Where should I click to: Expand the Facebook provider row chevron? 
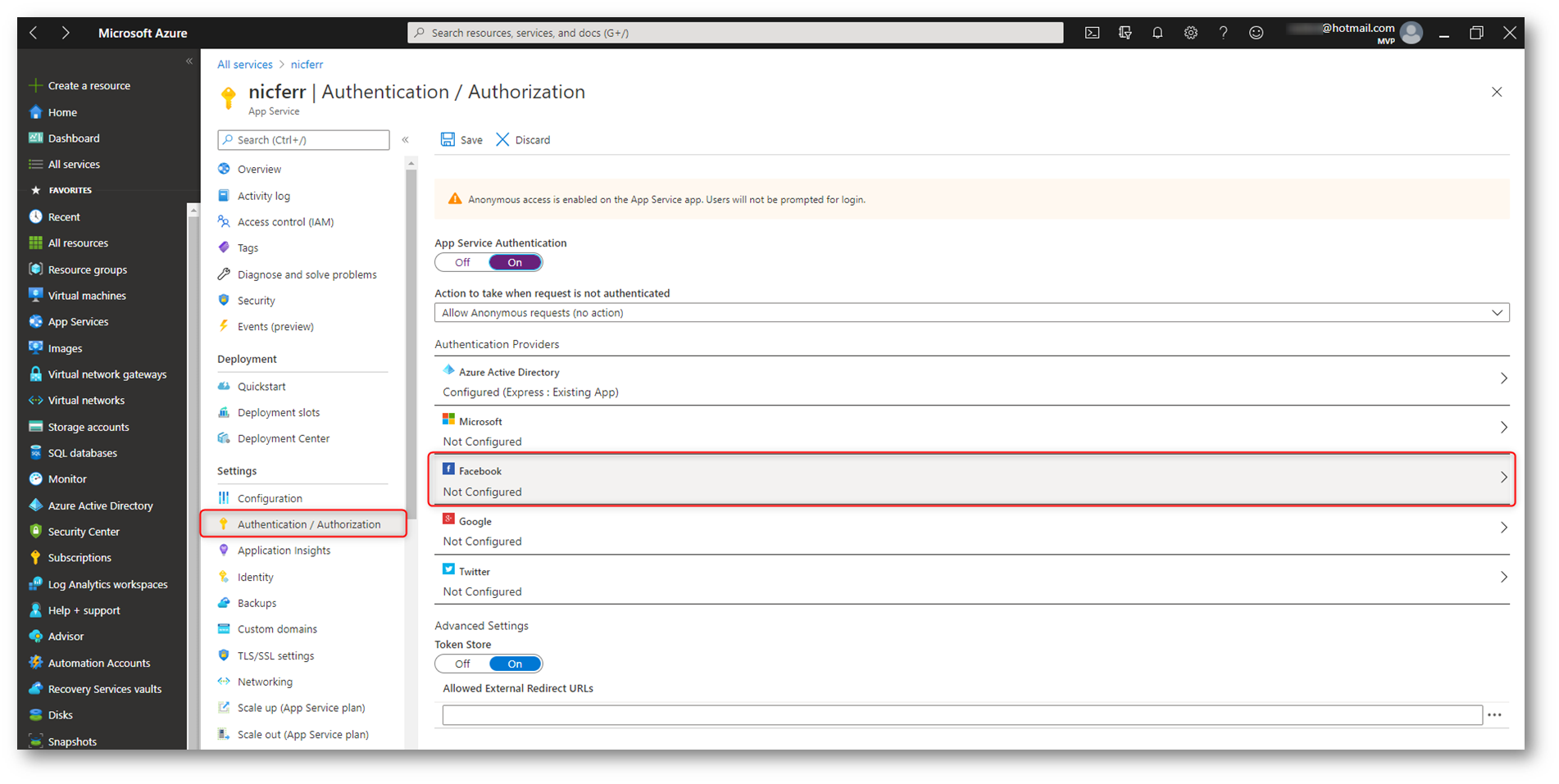tap(1503, 478)
